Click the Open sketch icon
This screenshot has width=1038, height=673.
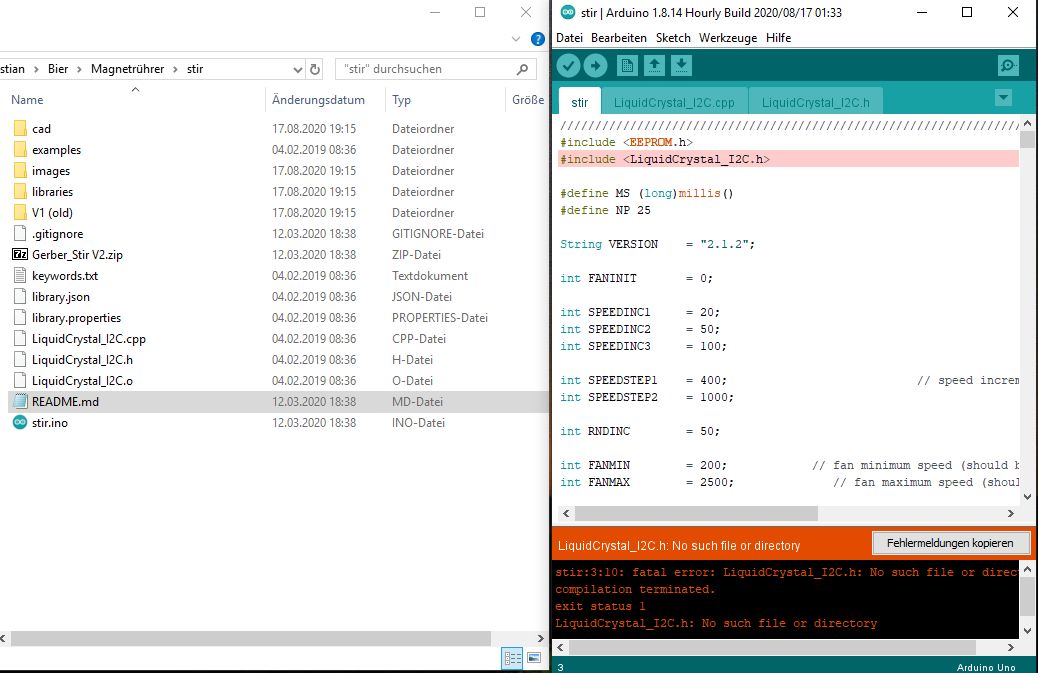654,66
